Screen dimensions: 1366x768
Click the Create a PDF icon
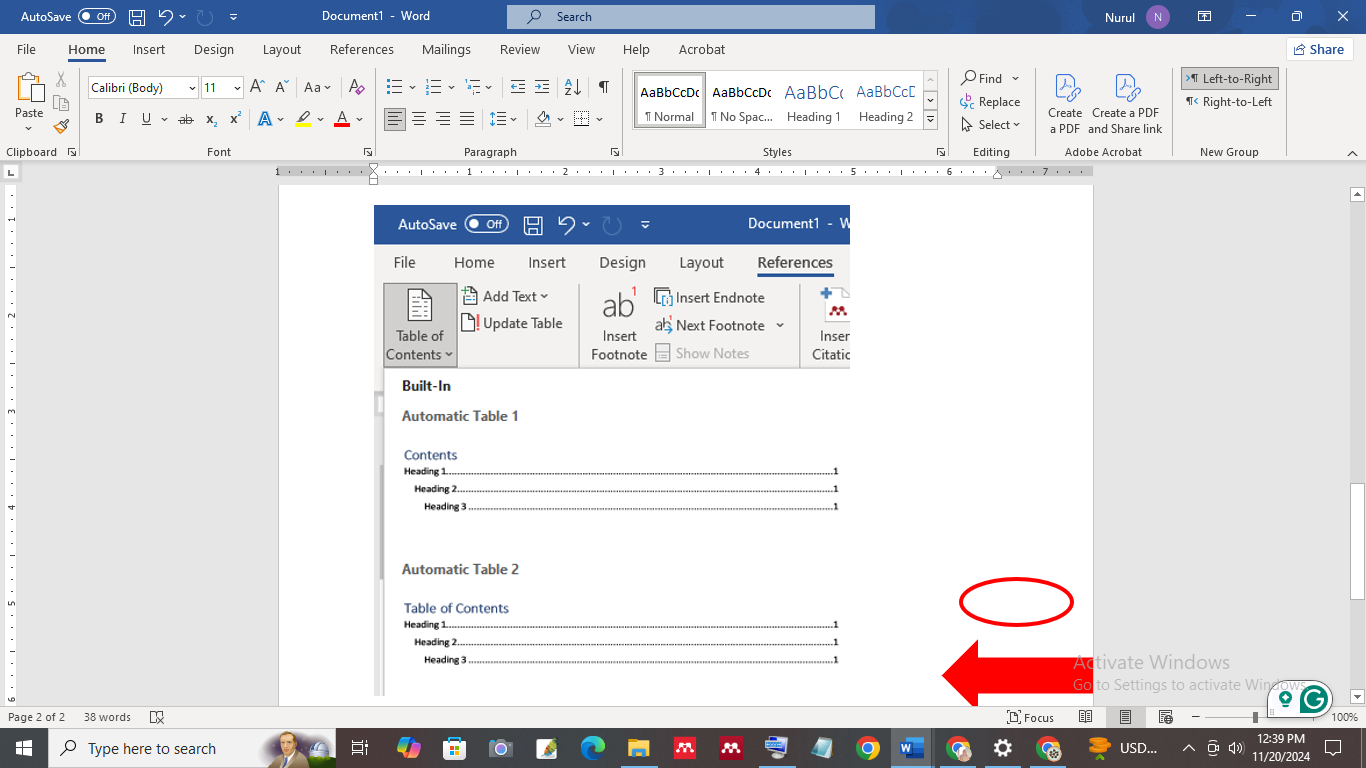coord(1065,104)
